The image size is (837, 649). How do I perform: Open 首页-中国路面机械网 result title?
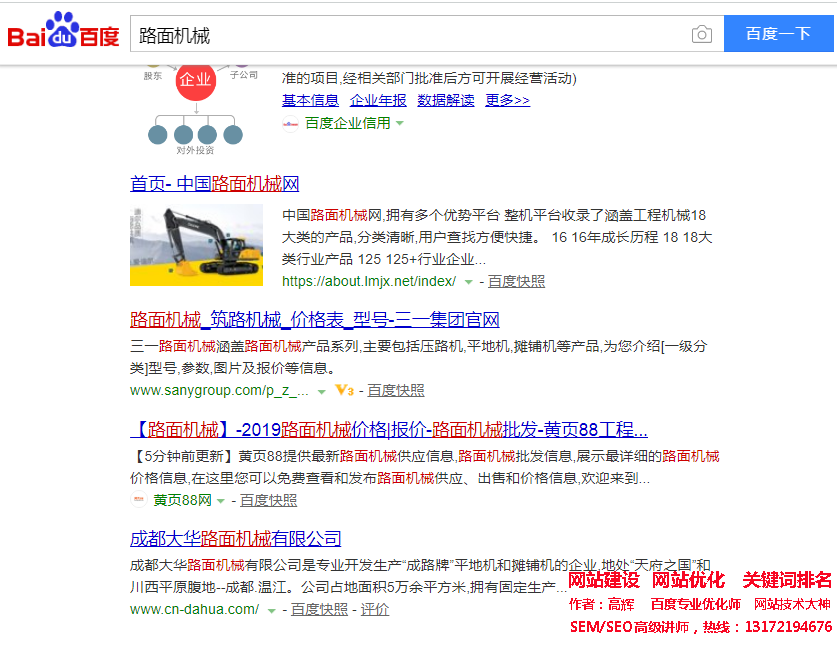(x=214, y=184)
